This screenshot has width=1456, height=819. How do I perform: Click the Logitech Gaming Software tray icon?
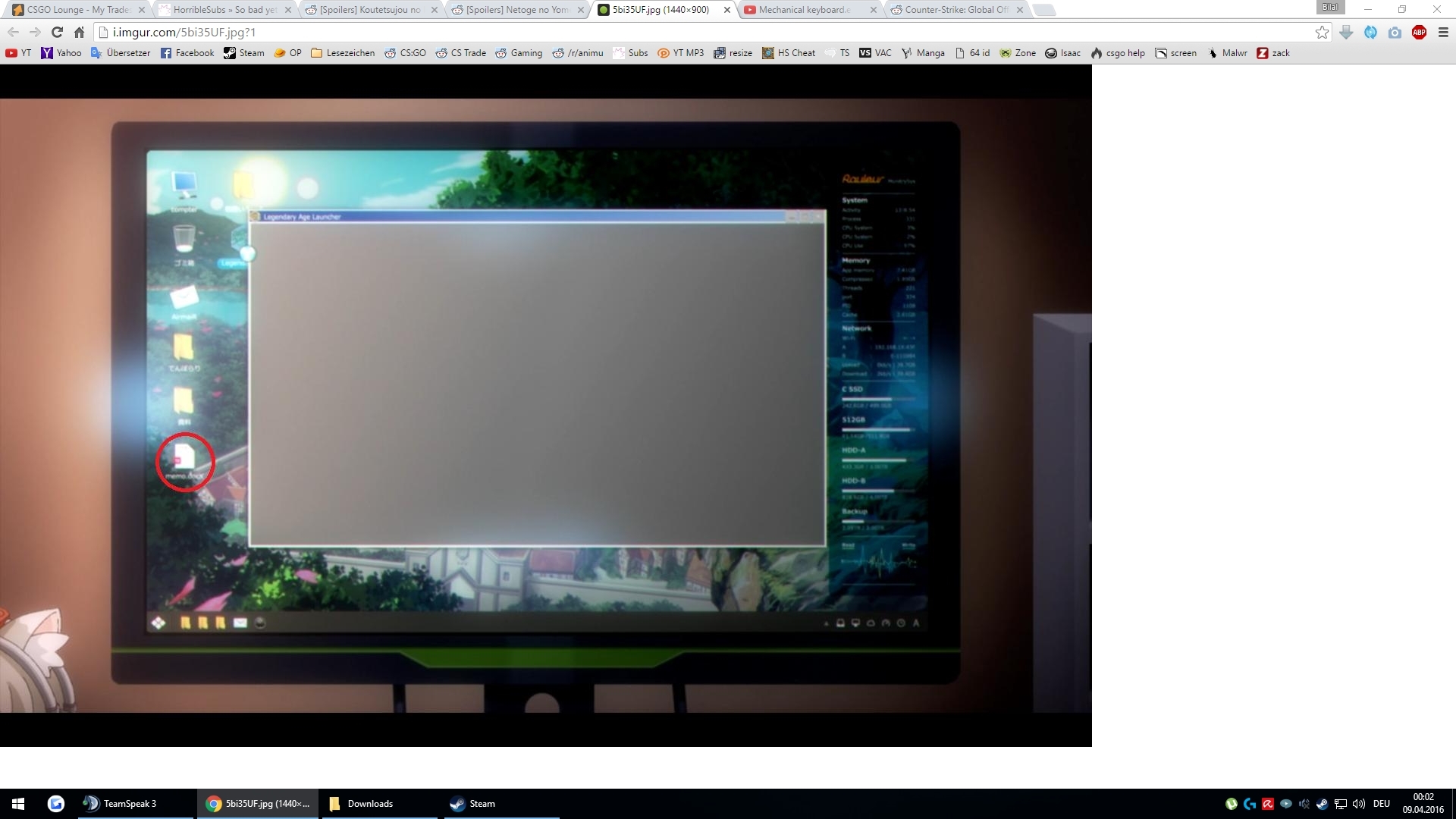coord(1250,804)
